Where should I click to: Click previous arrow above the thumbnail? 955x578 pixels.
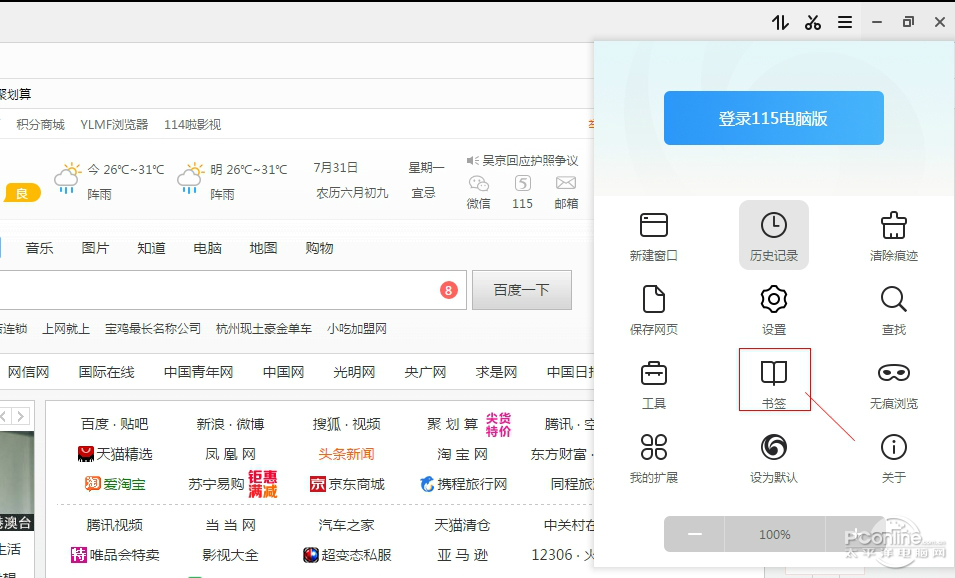tap(4, 417)
